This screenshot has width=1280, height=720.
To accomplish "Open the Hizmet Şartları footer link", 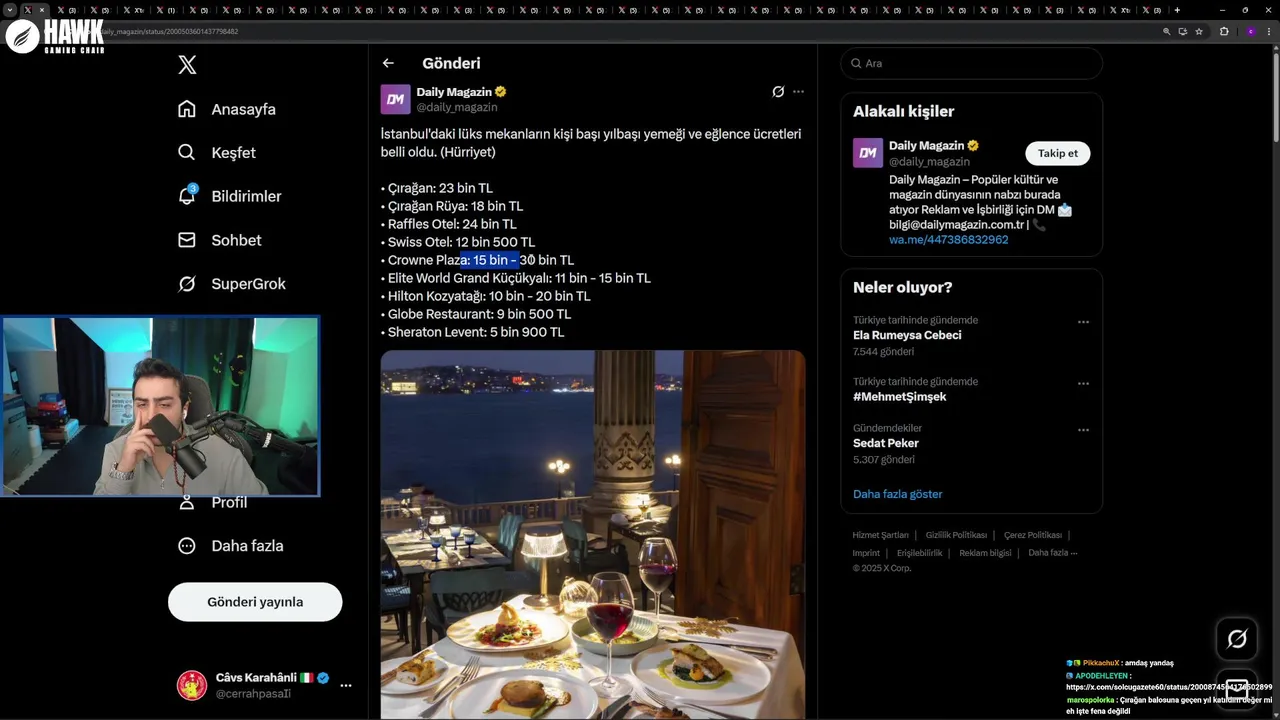I will [x=880, y=535].
